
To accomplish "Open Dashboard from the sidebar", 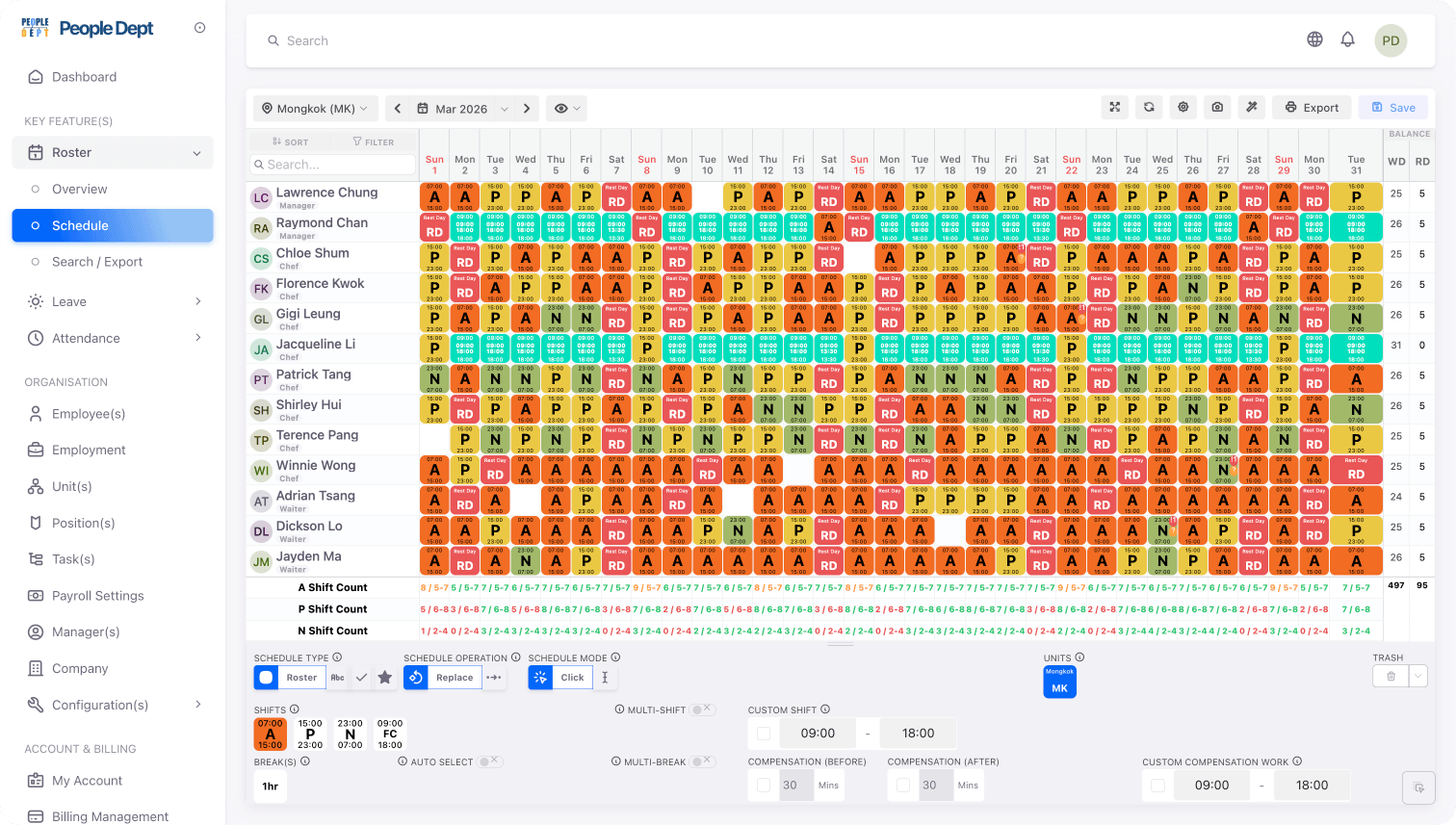I will point(84,77).
